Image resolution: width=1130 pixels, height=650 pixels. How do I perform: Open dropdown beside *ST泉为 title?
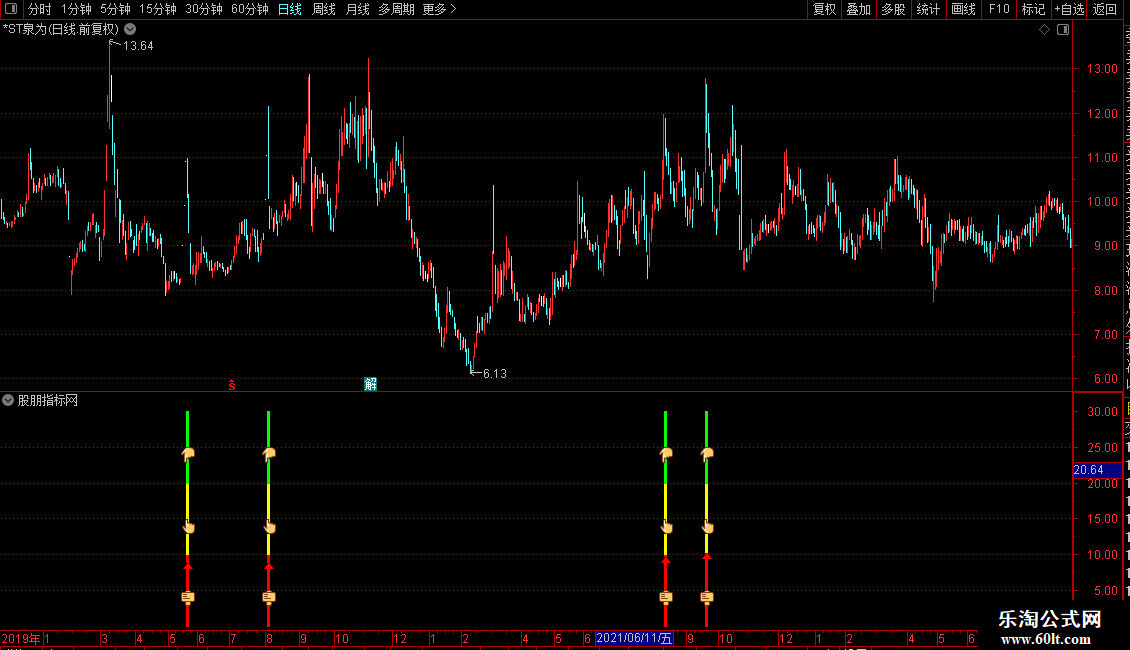pyautogui.click(x=130, y=29)
